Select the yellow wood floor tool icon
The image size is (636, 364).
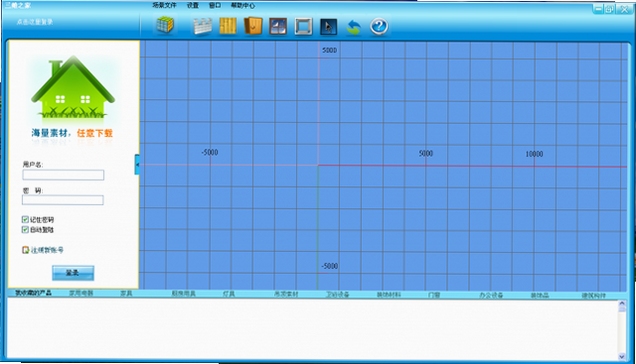tap(228, 26)
